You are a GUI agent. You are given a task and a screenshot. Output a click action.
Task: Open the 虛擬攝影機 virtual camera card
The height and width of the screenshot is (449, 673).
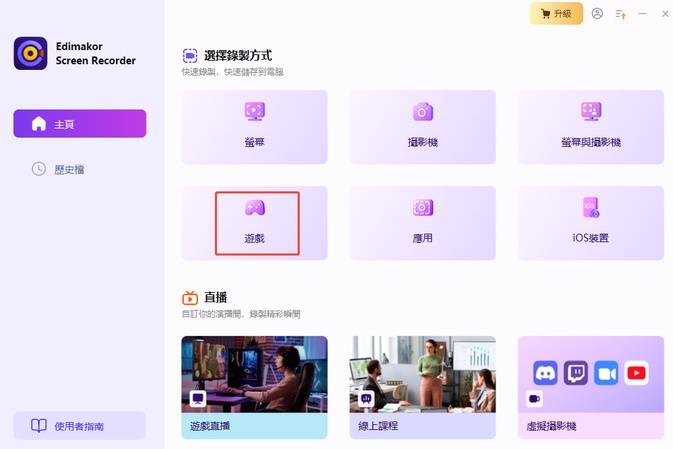point(591,387)
